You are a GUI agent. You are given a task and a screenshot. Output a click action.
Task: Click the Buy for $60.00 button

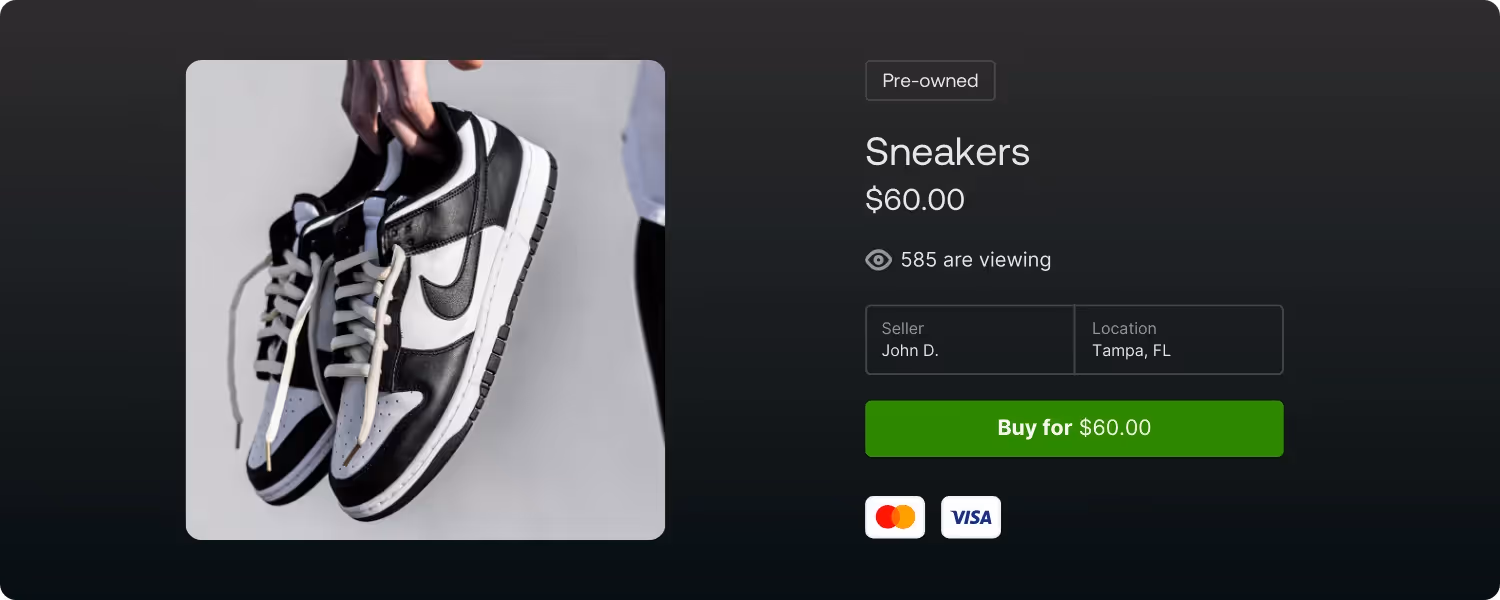click(1074, 428)
